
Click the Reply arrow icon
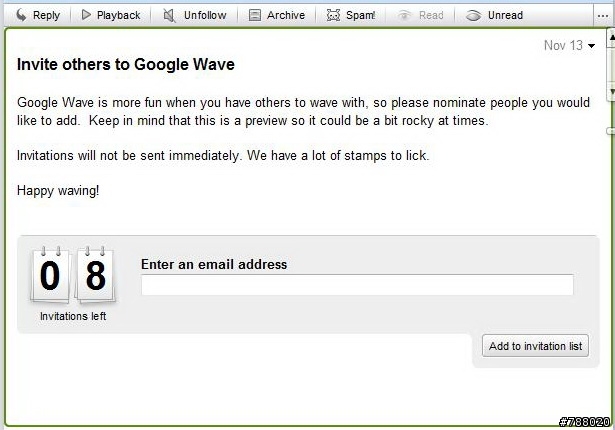[21, 15]
